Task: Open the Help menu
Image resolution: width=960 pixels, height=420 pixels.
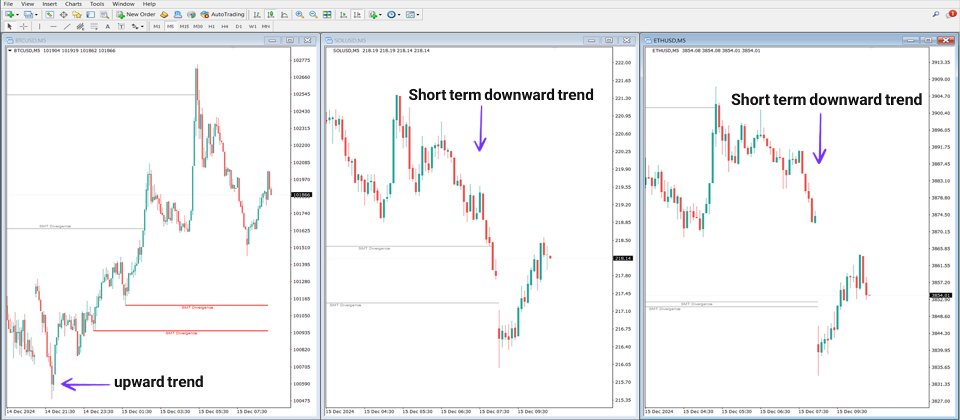Action: (x=149, y=4)
